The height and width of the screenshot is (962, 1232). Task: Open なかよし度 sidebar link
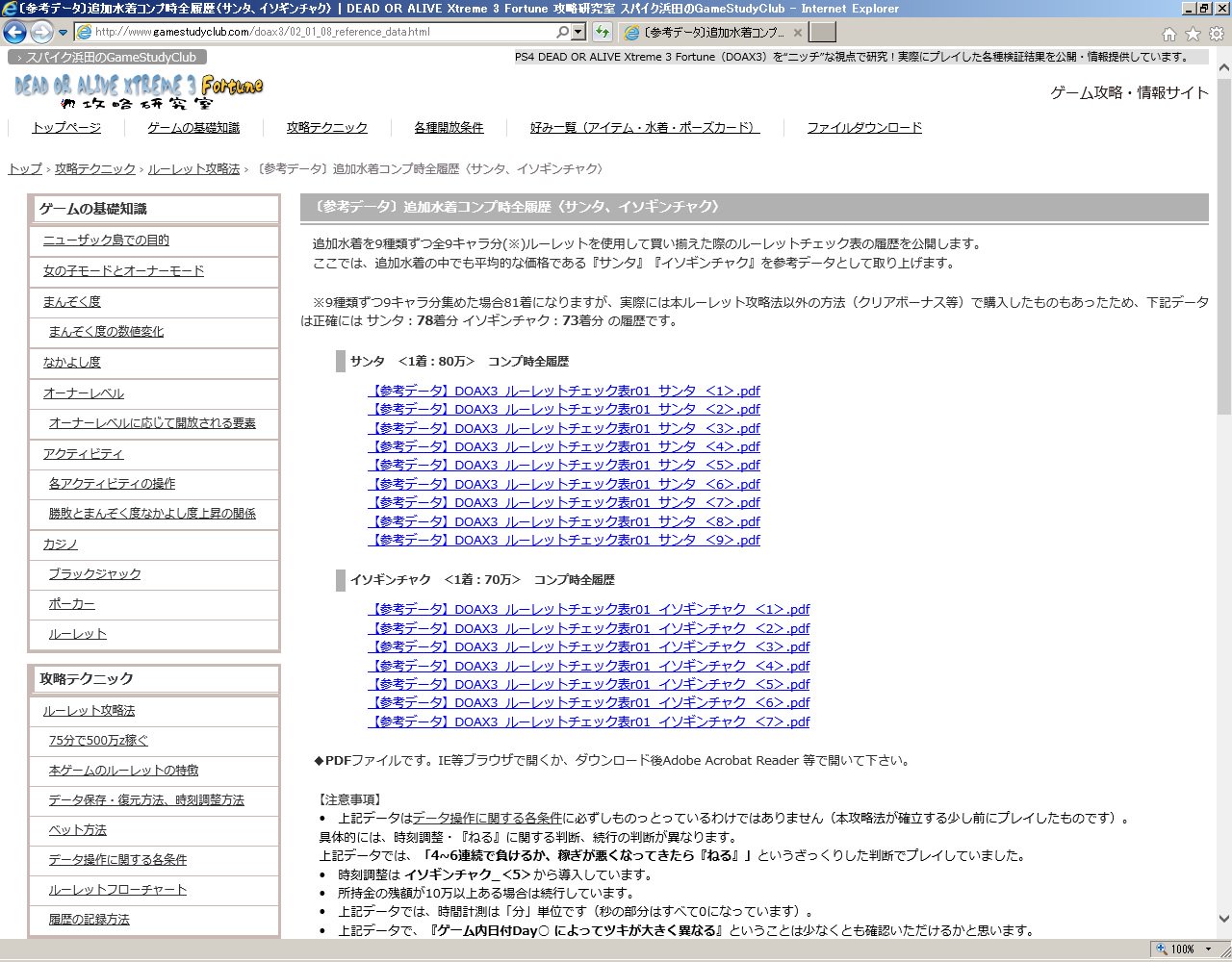click(72, 362)
